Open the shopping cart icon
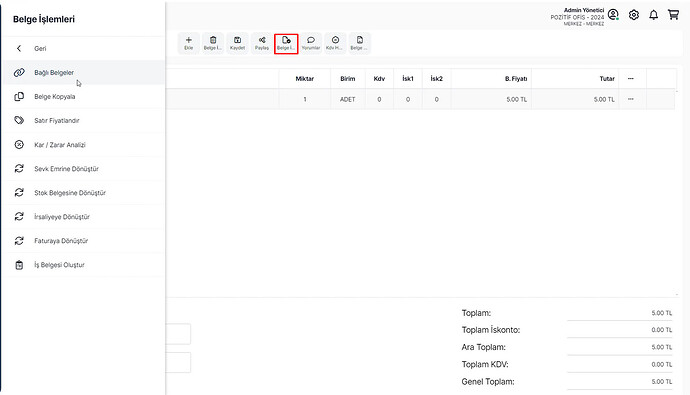This screenshot has height=395, width=690. pos(673,15)
